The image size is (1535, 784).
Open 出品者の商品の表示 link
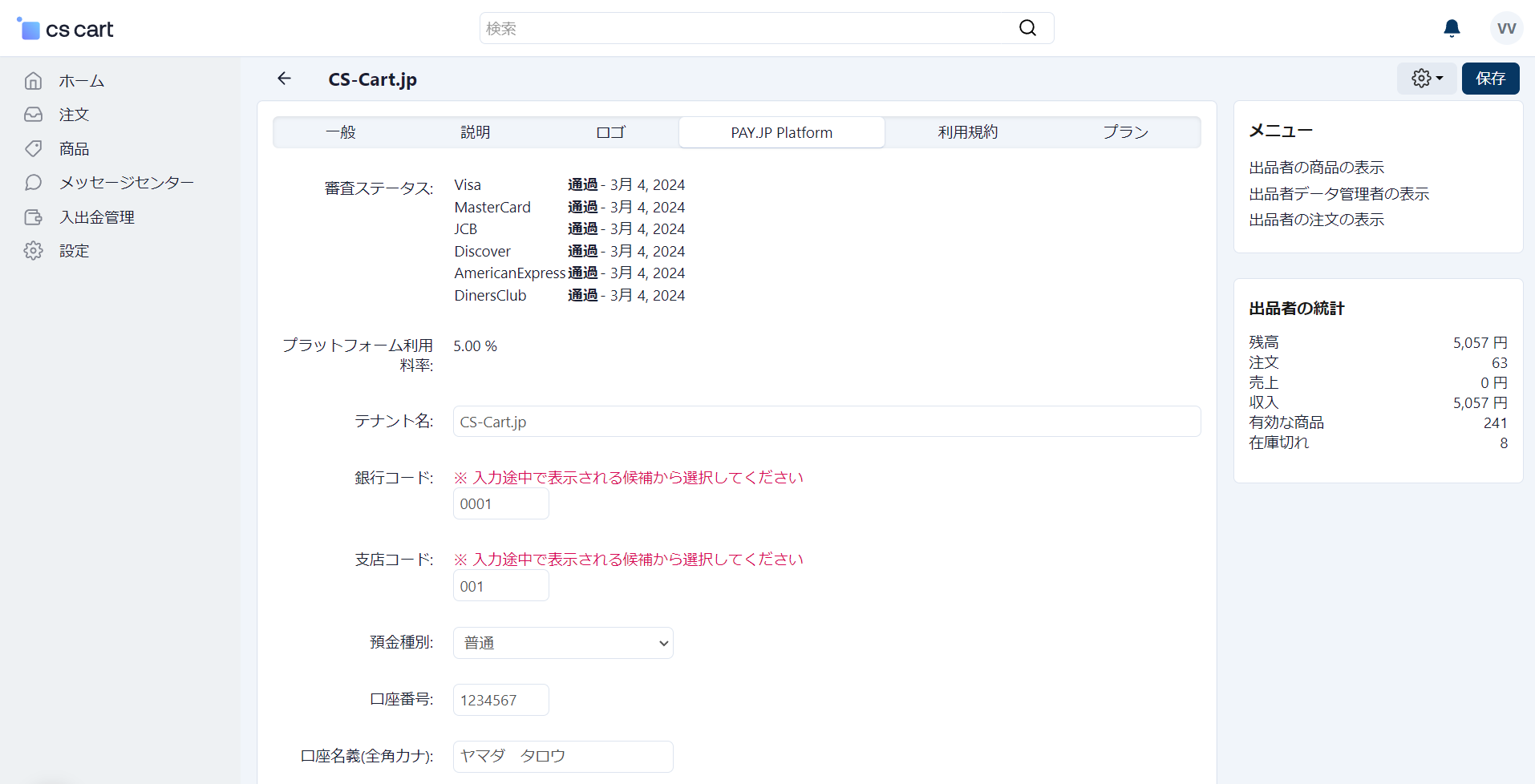(1316, 168)
